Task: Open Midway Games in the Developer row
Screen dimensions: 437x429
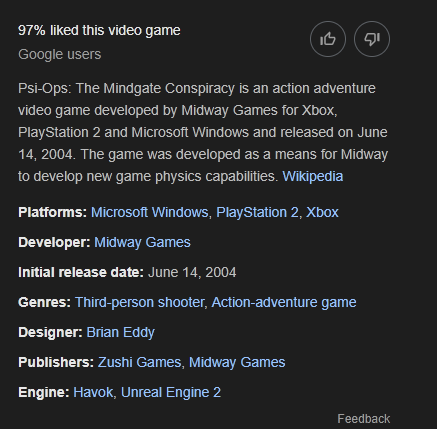Action: point(142,242)
